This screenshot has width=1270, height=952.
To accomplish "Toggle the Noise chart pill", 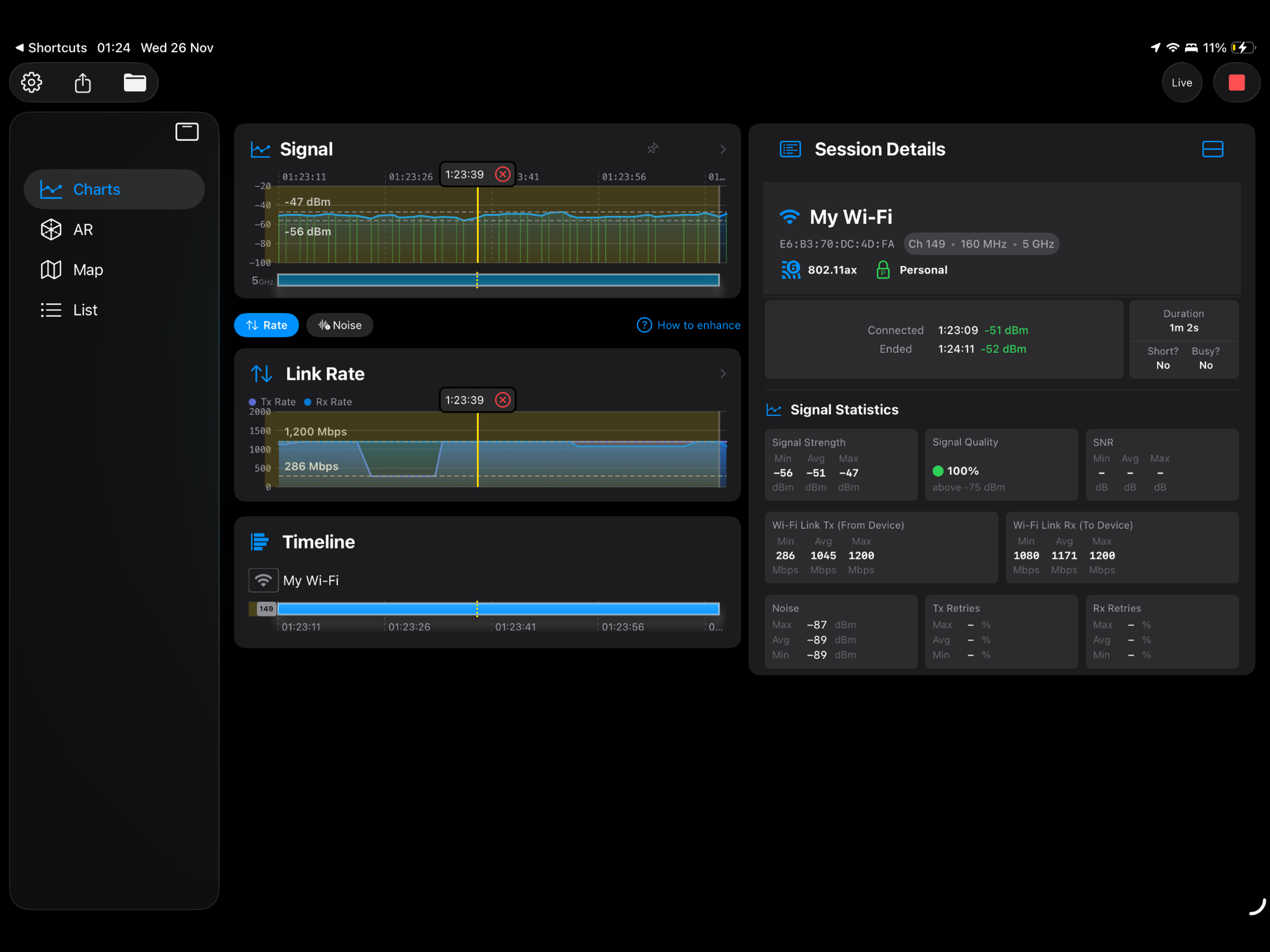I will (x=340, y=325).
